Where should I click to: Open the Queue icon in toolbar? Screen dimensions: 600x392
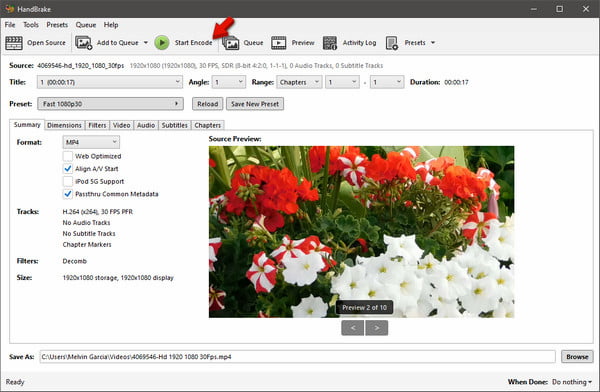pyautogui.click(x=231, y=43)
